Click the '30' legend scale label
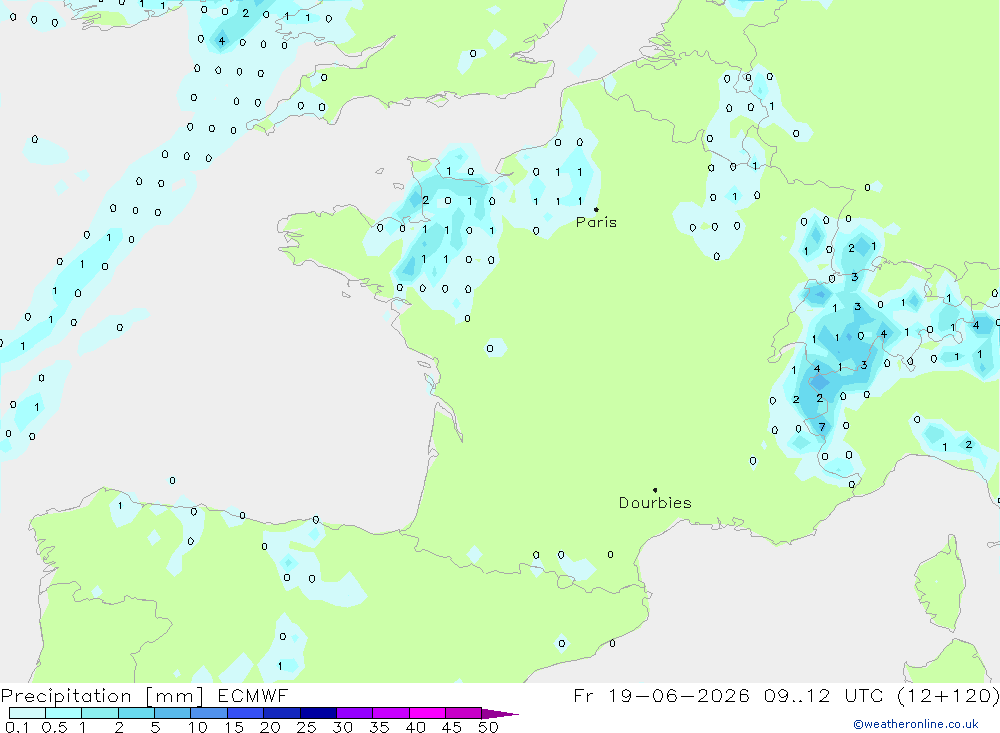The height and width of the screenshot is (733, 1000). point(343,727)
